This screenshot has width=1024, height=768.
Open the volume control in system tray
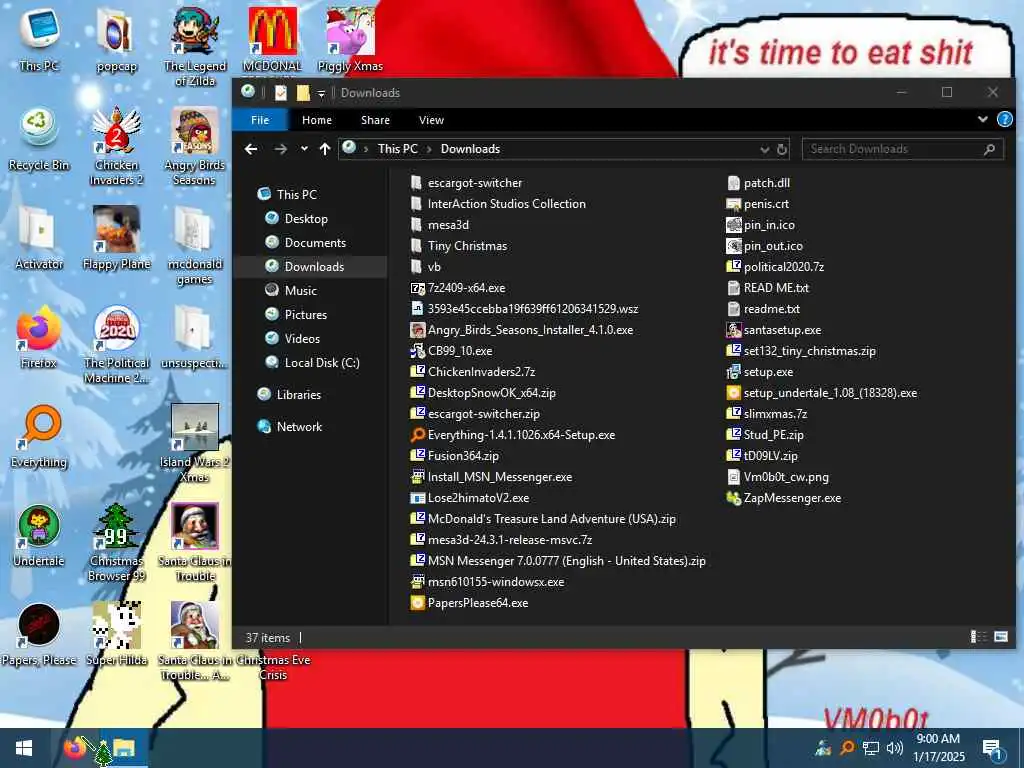[x=895, y=748]
